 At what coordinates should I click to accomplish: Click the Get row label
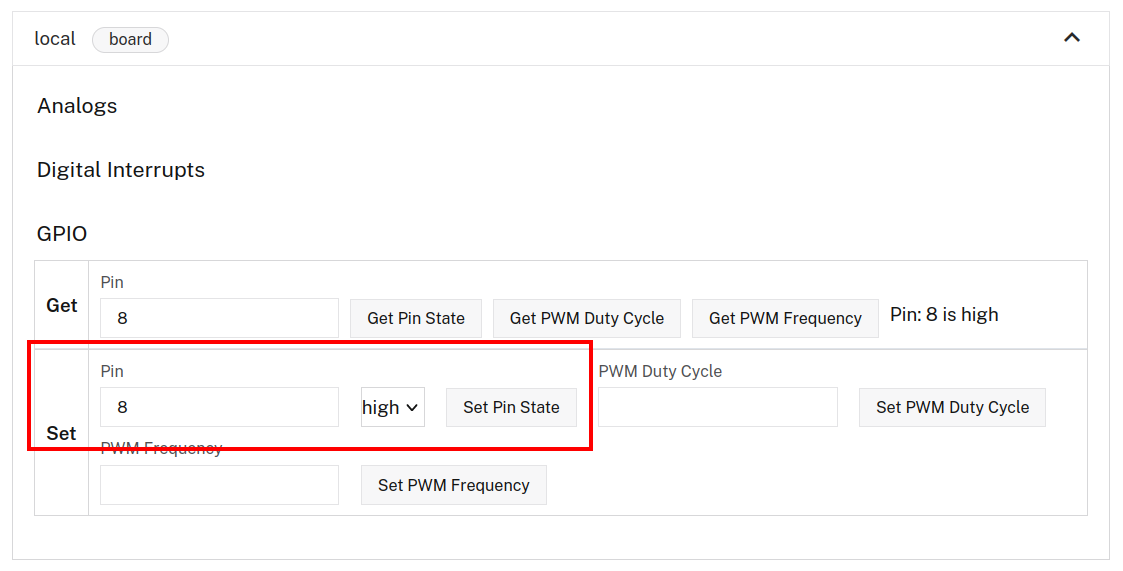click(62, 306)
